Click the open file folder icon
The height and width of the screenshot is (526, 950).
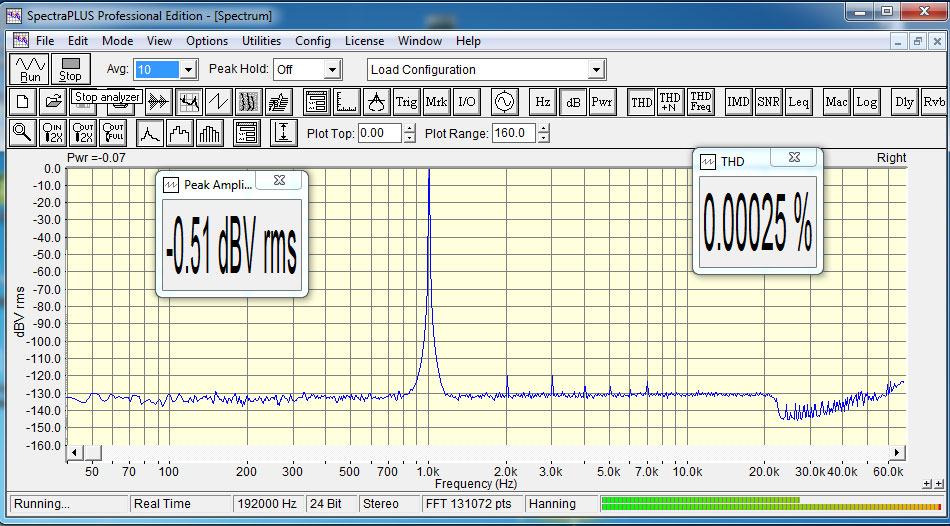[x=54, y=101]
